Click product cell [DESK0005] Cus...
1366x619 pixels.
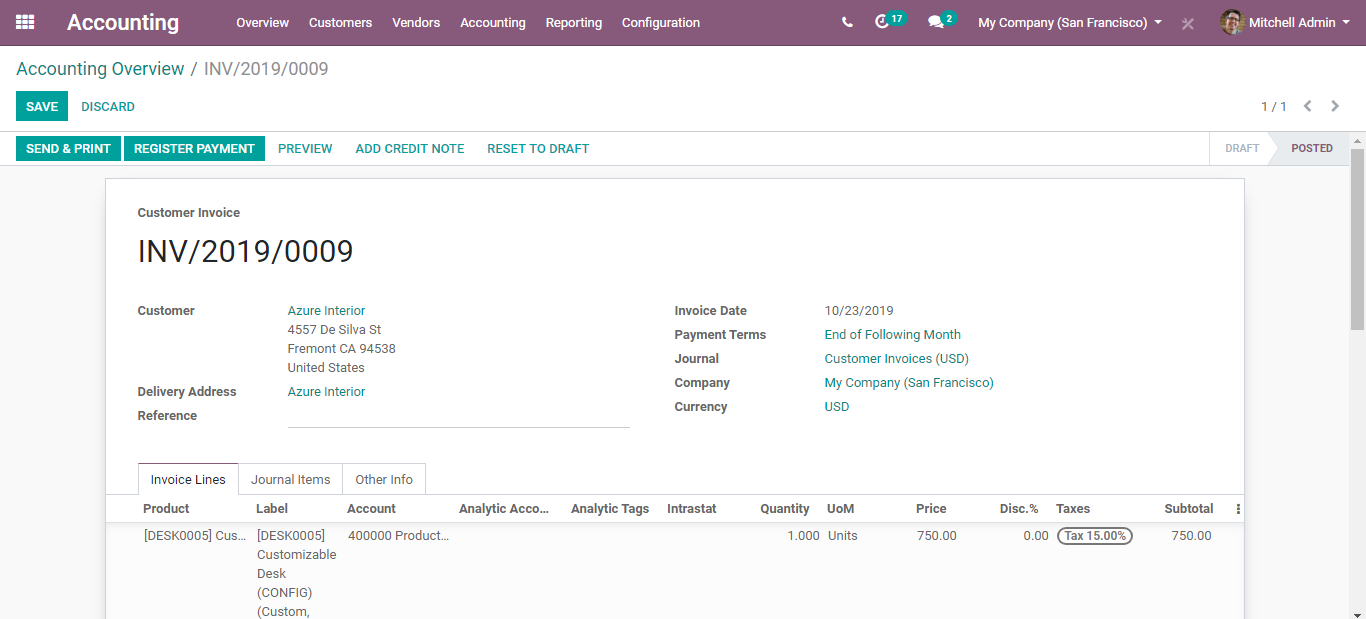pos(195,536)
